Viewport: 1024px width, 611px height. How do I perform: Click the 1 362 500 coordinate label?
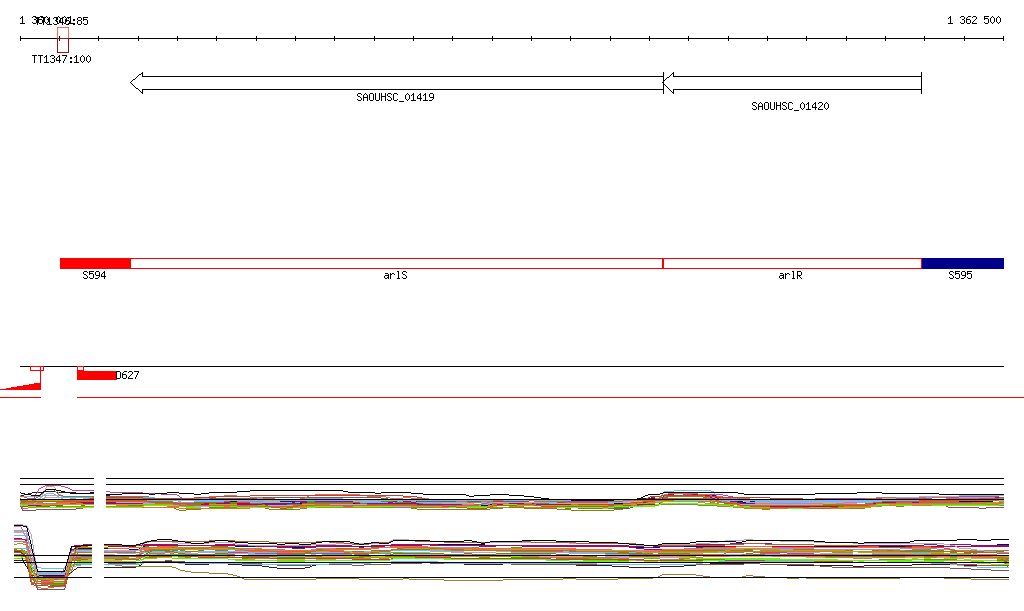[974, 20]
